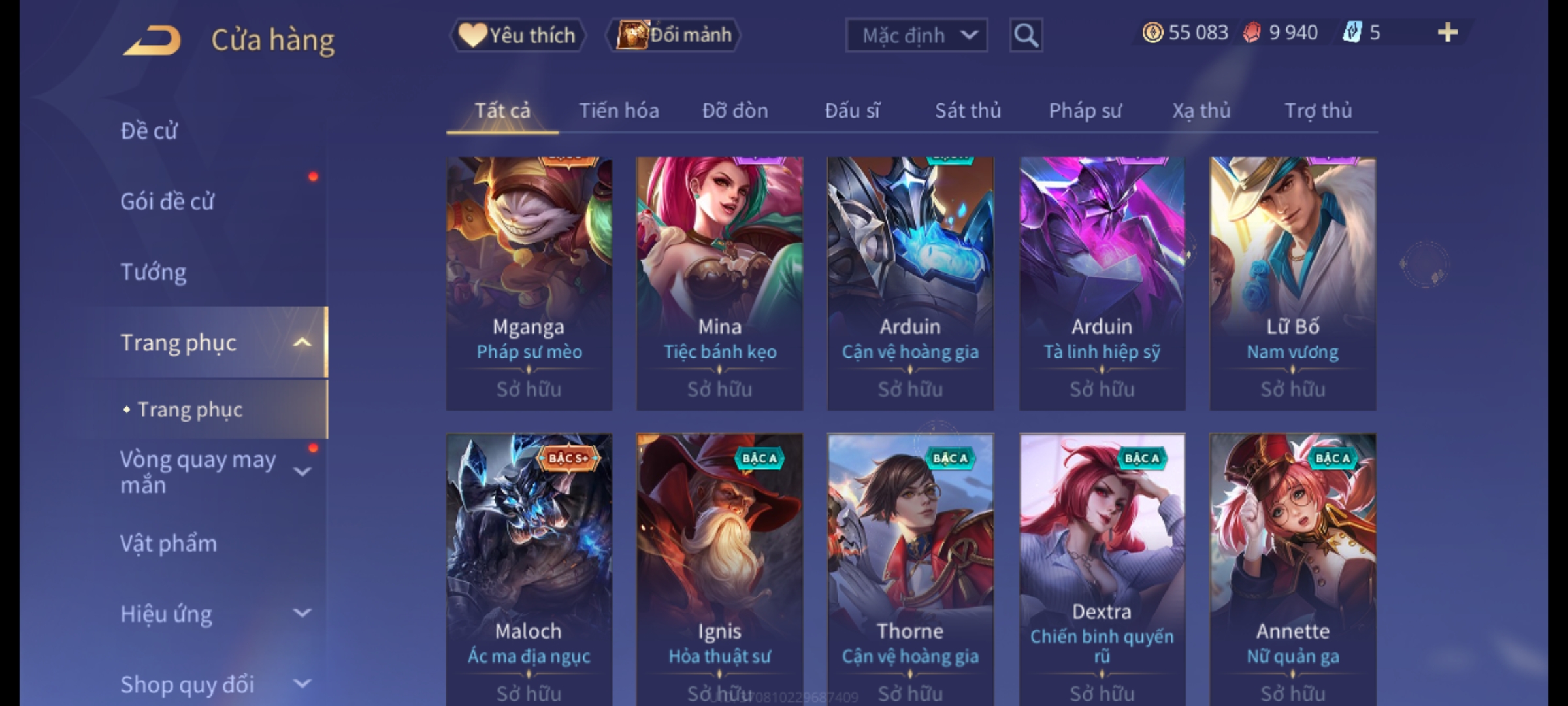Tap the blue voucher ticket icon
Screen dimensions: 1568x706
pos(1352,33)
